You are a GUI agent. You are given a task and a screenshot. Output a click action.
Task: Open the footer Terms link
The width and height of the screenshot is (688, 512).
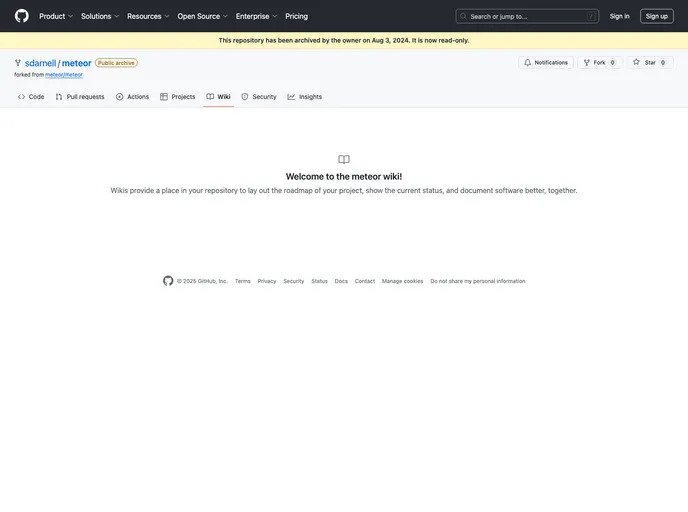coord(243,281)
